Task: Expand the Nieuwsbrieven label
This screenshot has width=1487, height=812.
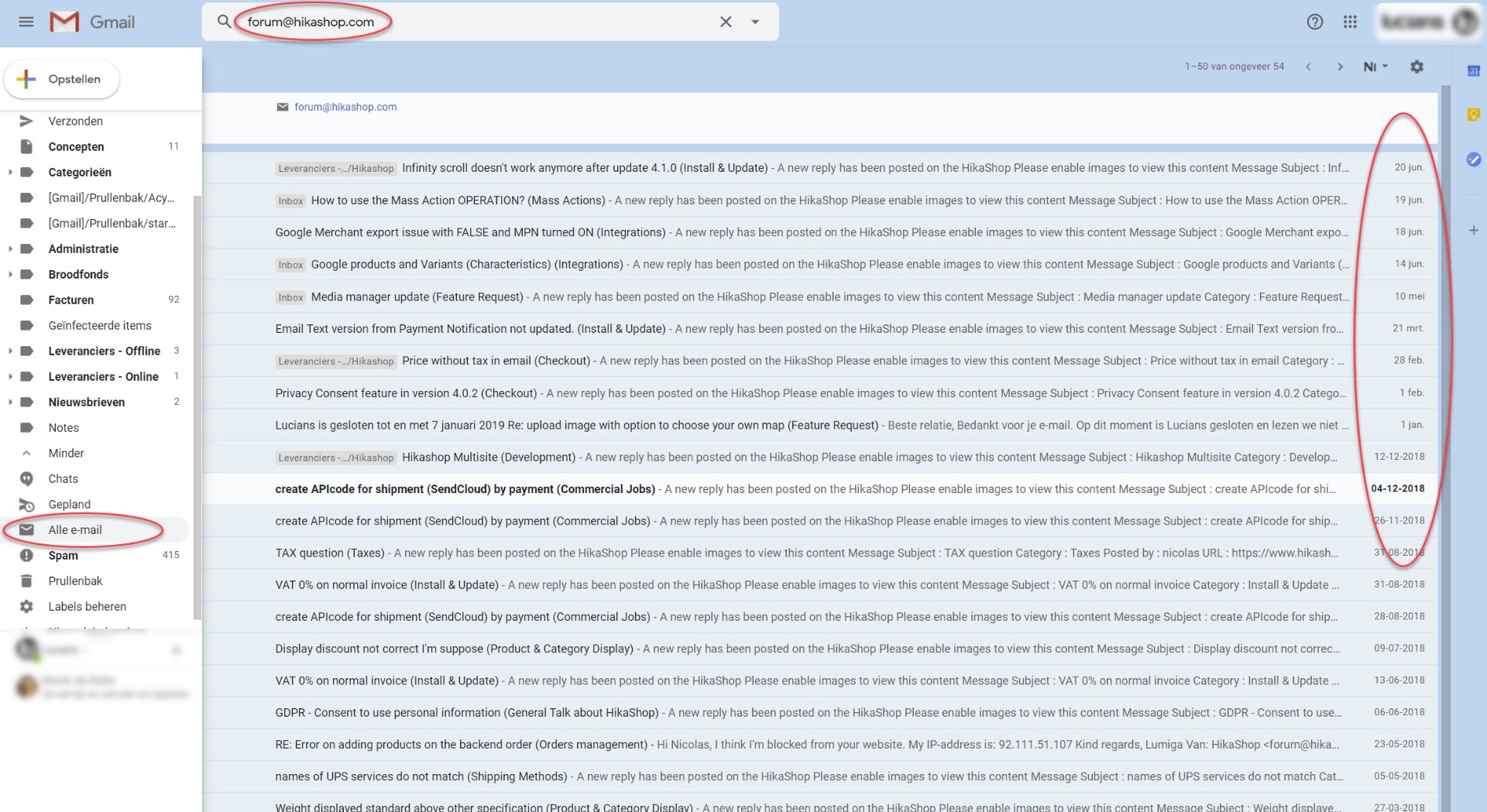Action: click(x=10, y=402)
